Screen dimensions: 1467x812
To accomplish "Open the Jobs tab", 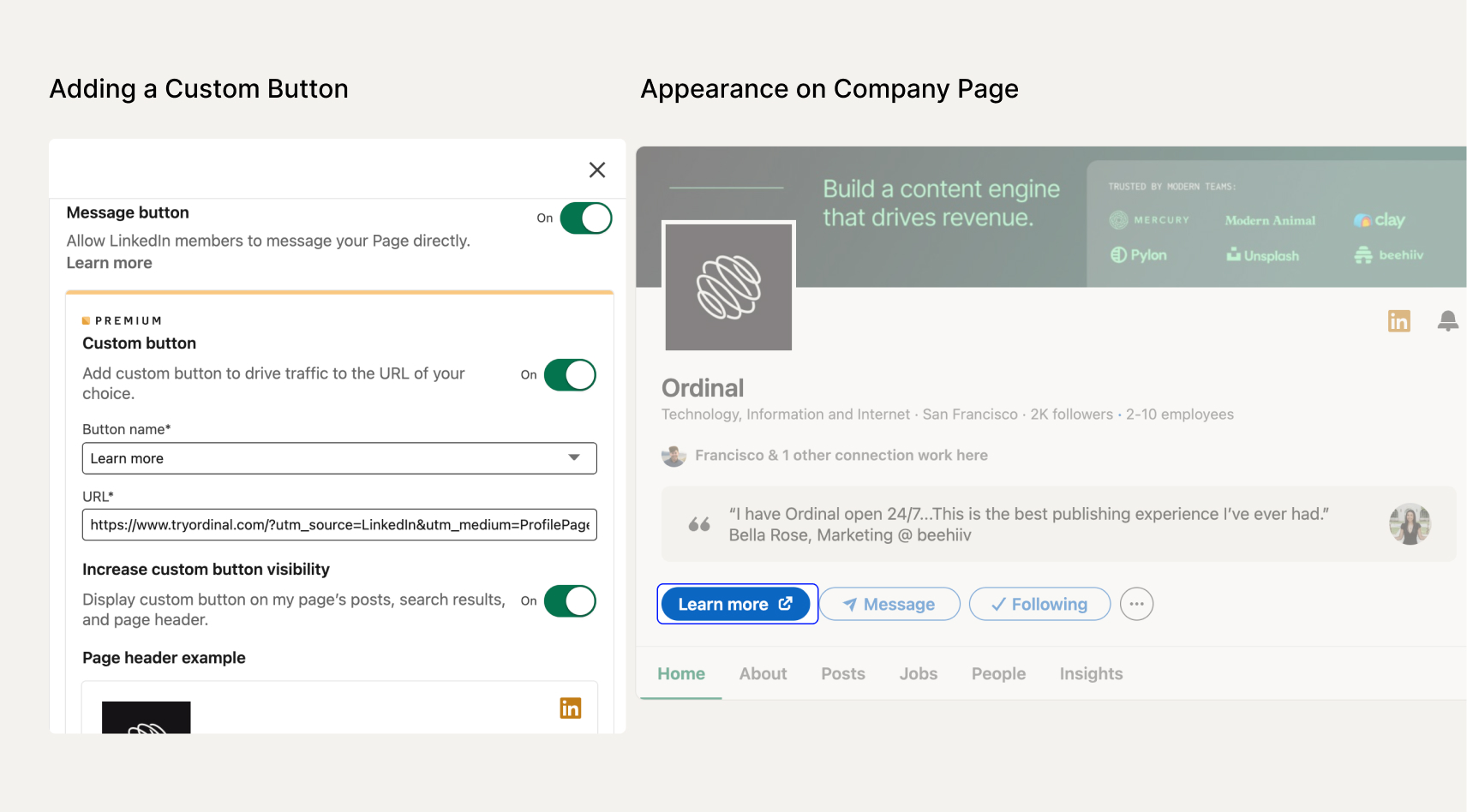I will pos(918,673).
